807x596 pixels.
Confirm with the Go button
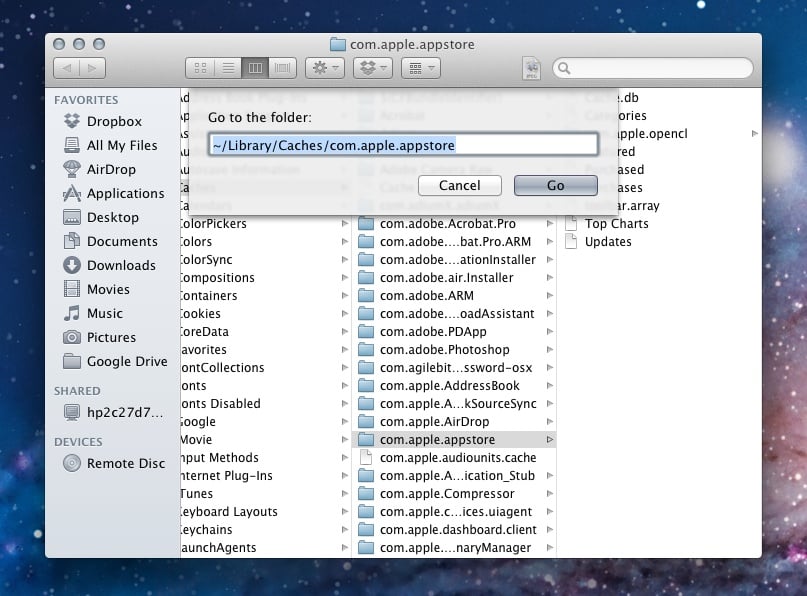pyautogui.click(x=555, y=185)
